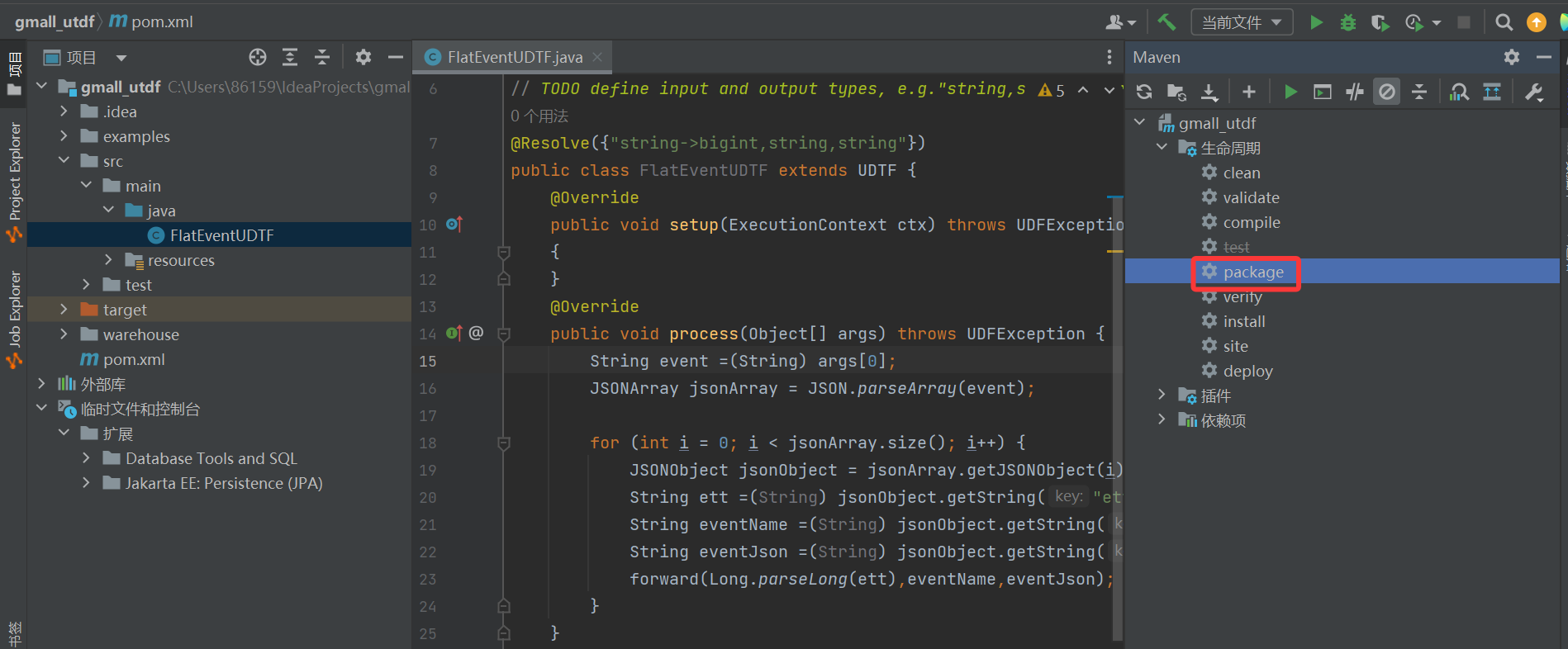This screenshot has height=649, width=1568.
Task: Hide the Maven tool window
Action: tap(1544, 57)
